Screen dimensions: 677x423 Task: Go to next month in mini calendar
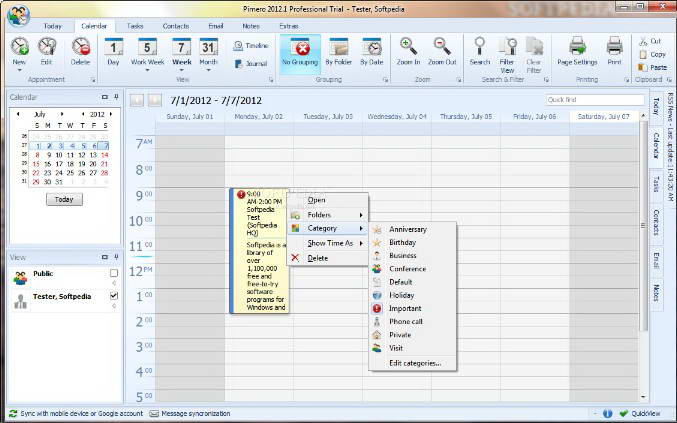[x=62, y=114]
